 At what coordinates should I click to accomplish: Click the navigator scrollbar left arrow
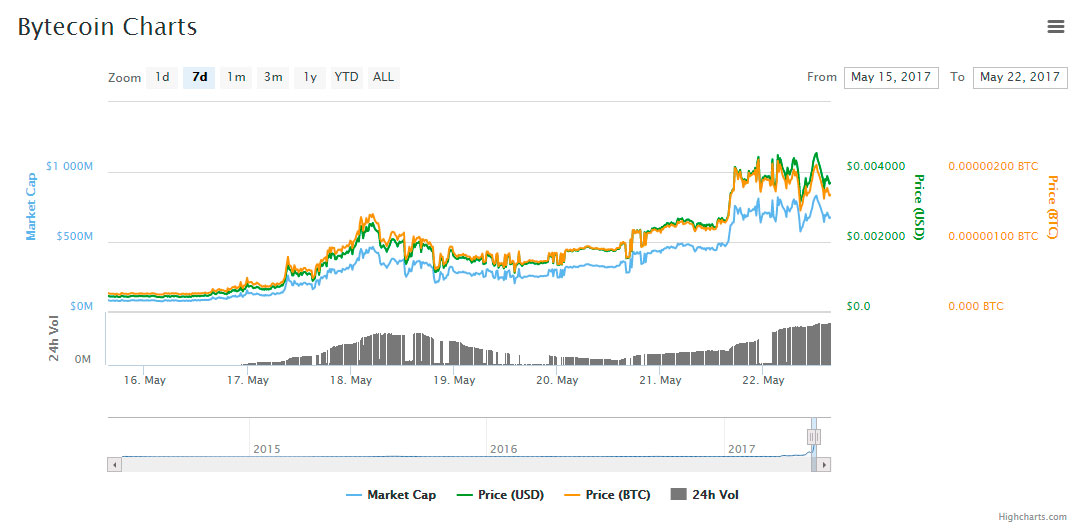coord(114,465)
